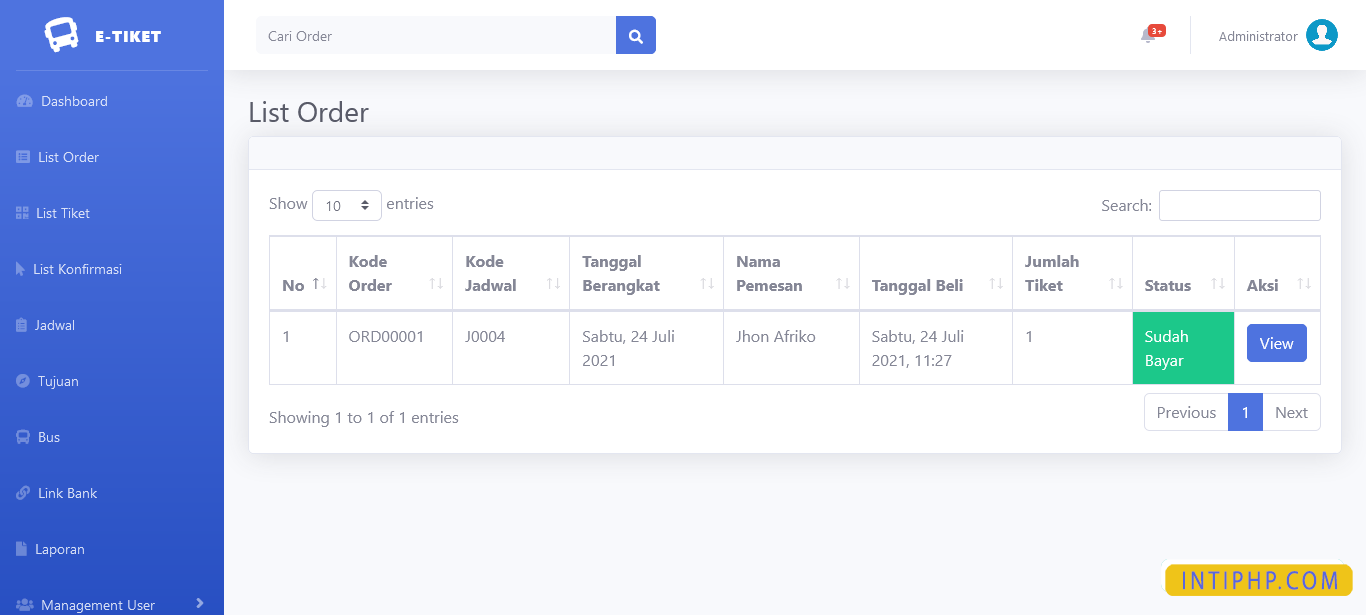Image resolution: width=1366 pixels, height=615 pixels.
Task: Click the Next pagination button
Action: pos(1290,412)
